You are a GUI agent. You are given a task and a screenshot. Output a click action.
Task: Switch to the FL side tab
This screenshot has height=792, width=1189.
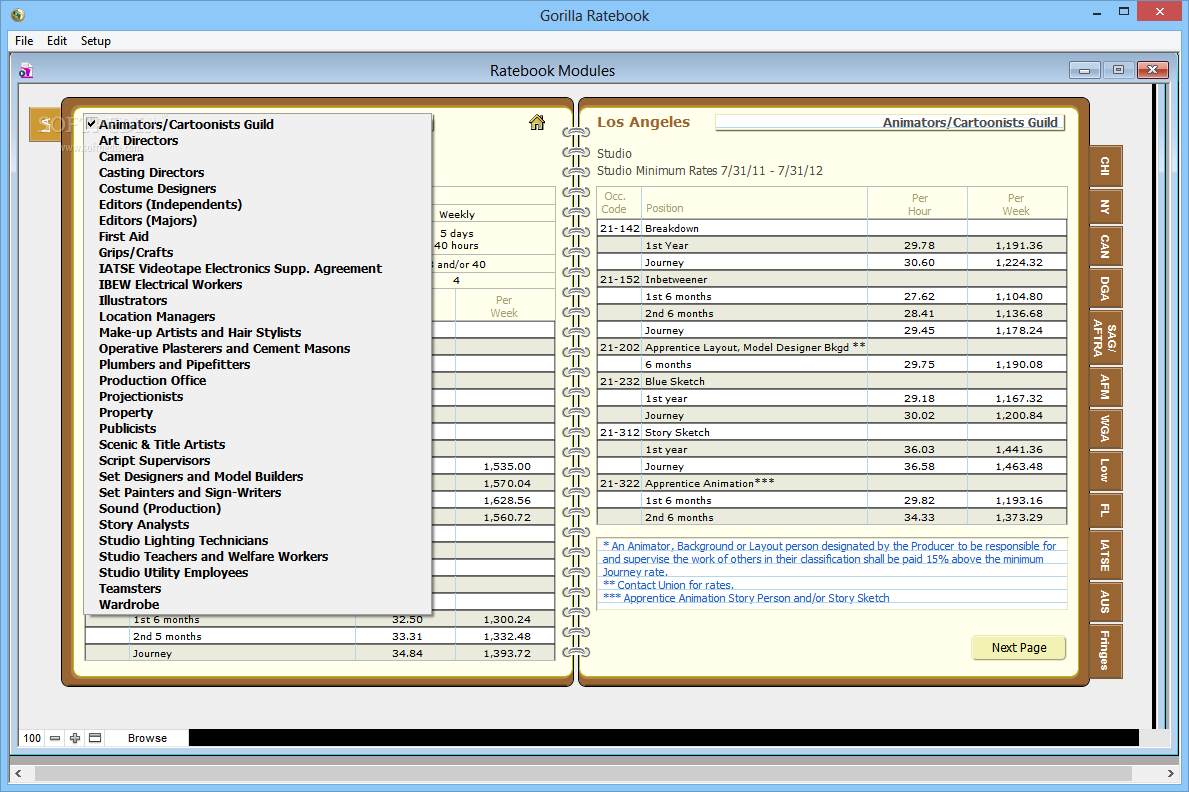pos(1105,511)
